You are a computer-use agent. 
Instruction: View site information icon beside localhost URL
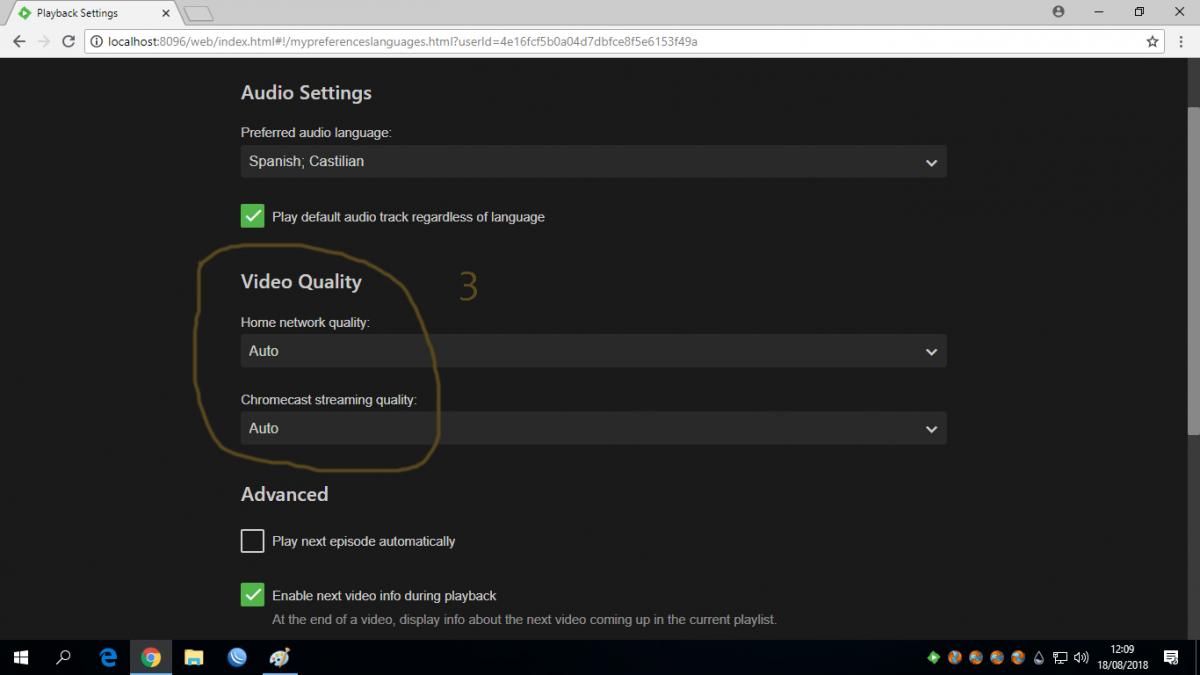[96, 42]
